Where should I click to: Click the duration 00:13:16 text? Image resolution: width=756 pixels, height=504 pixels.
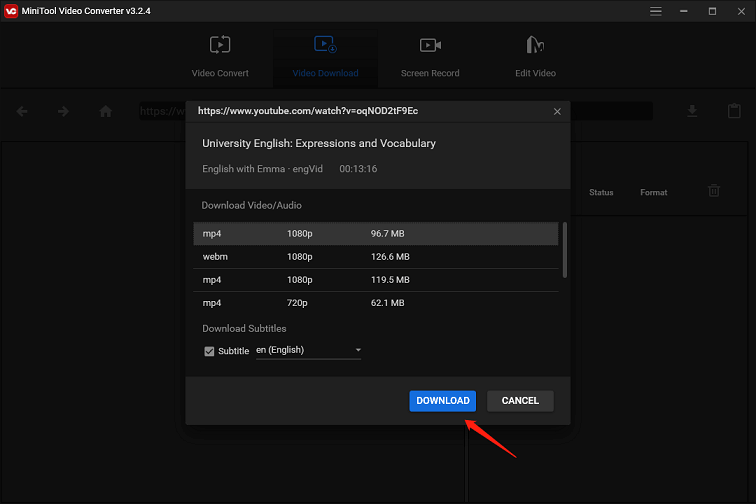coord(358,169)
